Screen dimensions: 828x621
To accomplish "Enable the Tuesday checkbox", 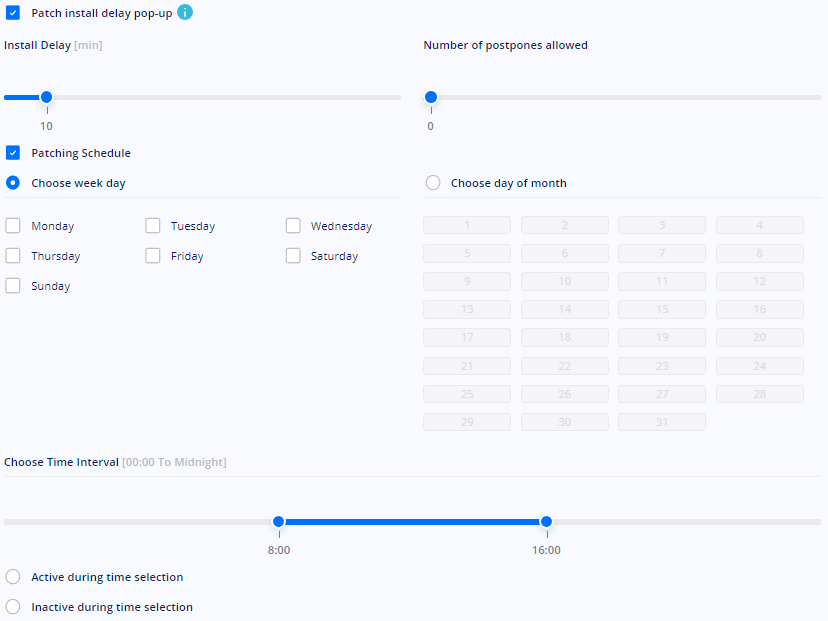I will pyautogui.click(x=153, y=226).
